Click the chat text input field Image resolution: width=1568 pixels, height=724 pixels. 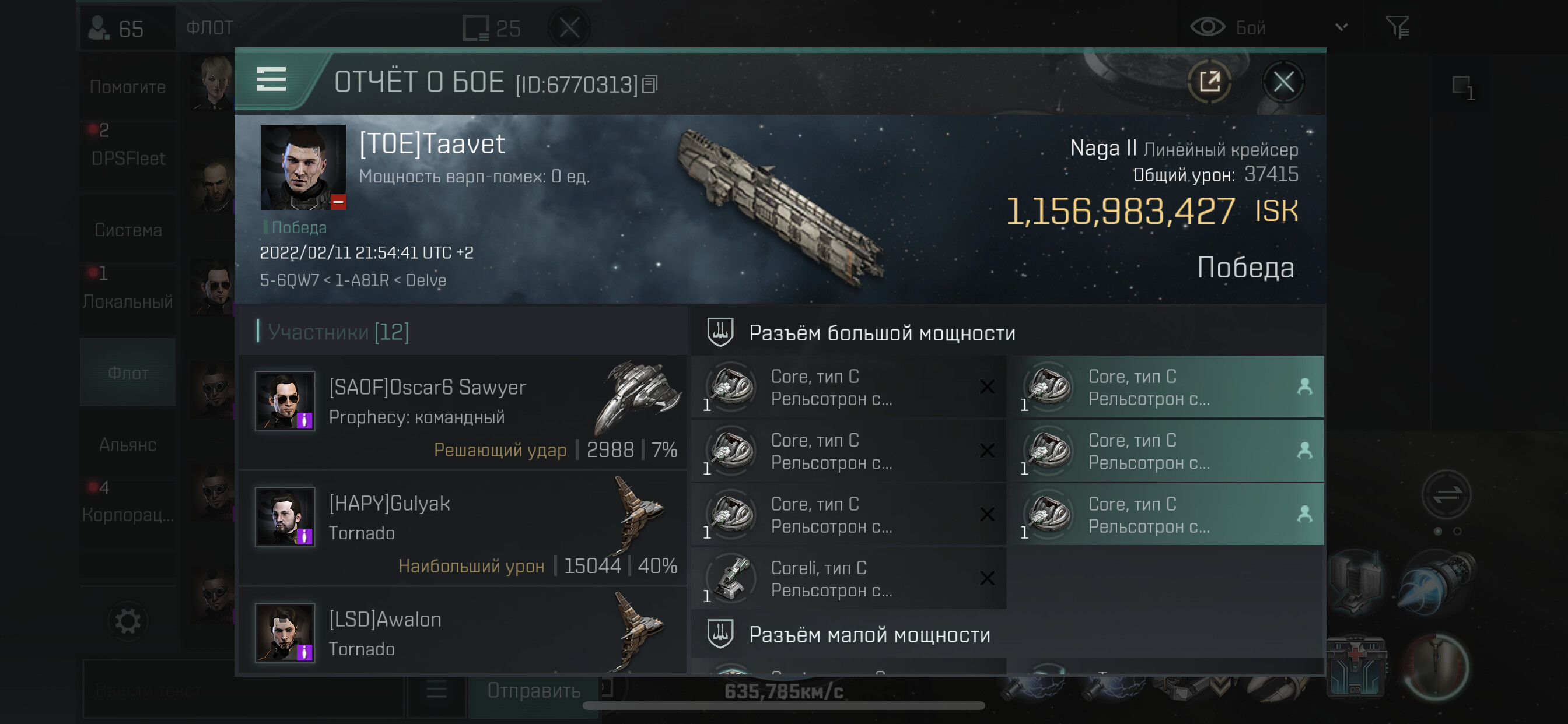coord(243,690)
